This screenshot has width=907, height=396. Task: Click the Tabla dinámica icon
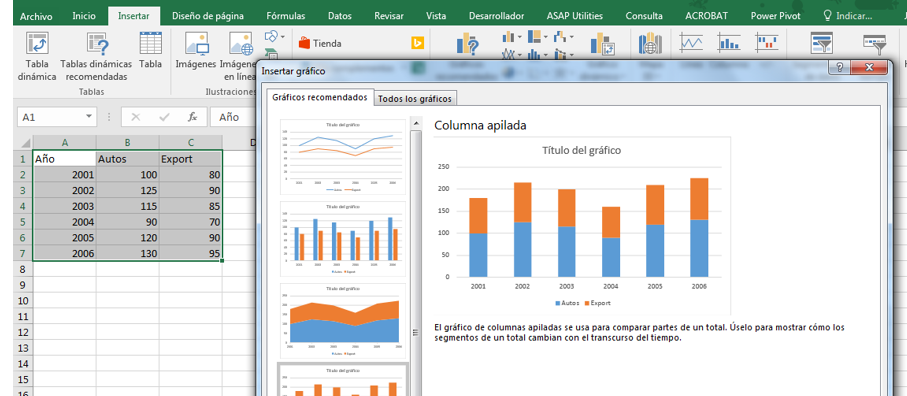(37, 43)
